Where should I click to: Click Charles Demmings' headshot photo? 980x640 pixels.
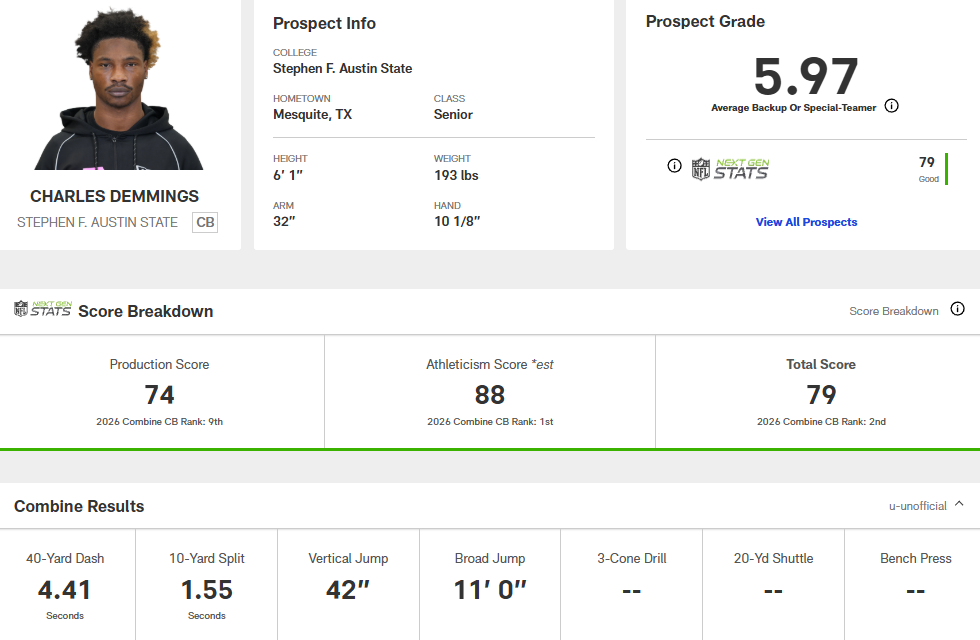point(120,90)
